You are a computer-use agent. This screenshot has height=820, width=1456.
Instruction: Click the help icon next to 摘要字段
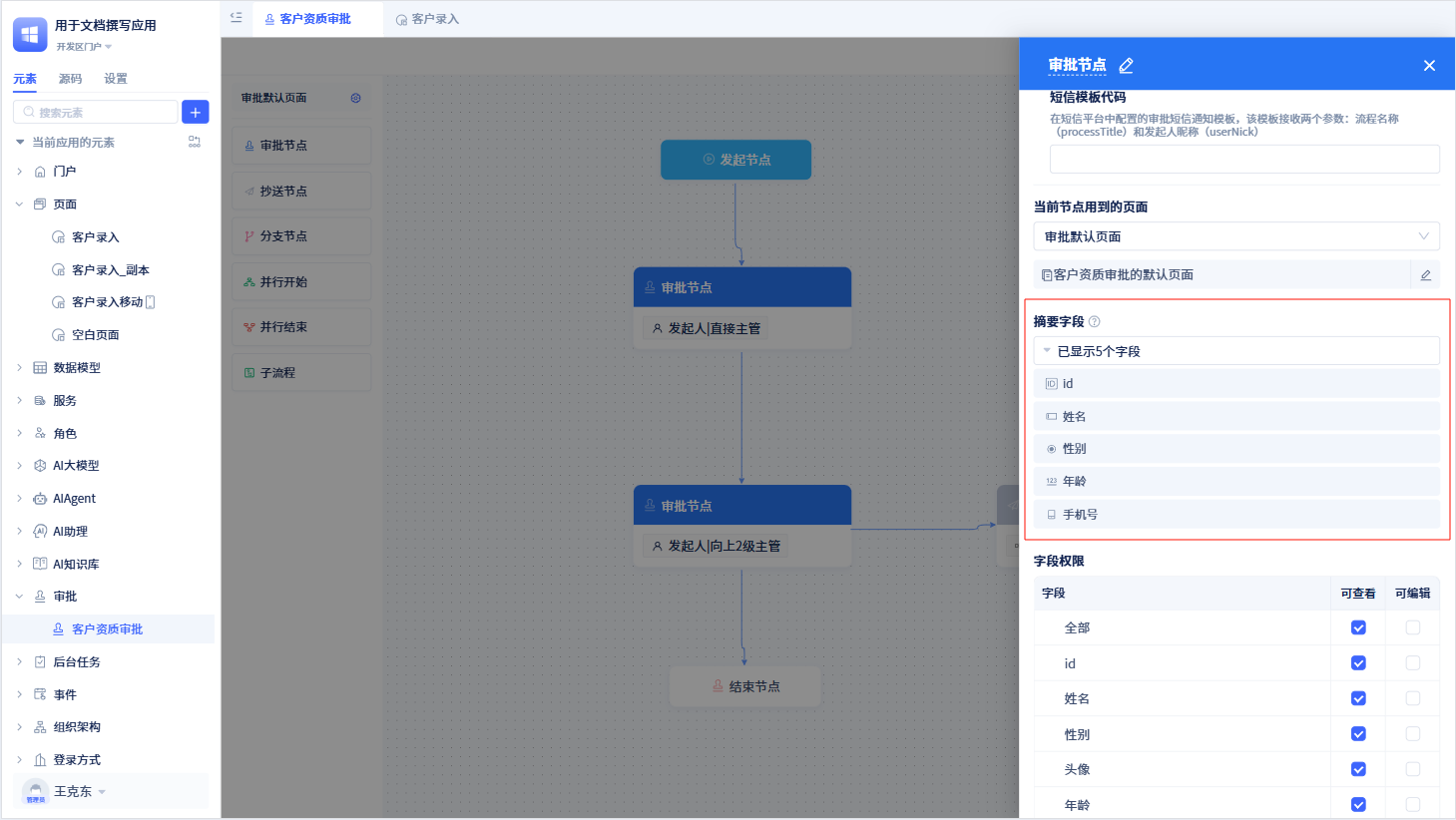1094,321
